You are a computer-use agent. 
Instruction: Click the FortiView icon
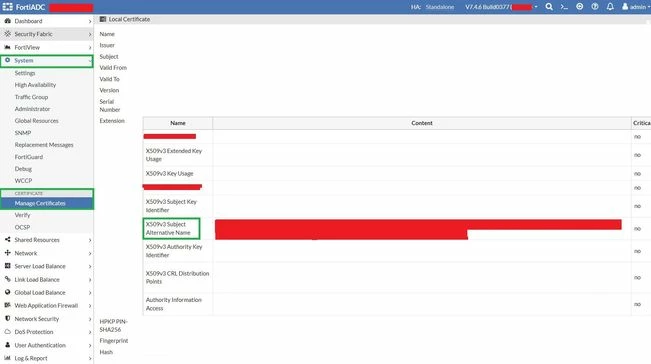point(7,47)
